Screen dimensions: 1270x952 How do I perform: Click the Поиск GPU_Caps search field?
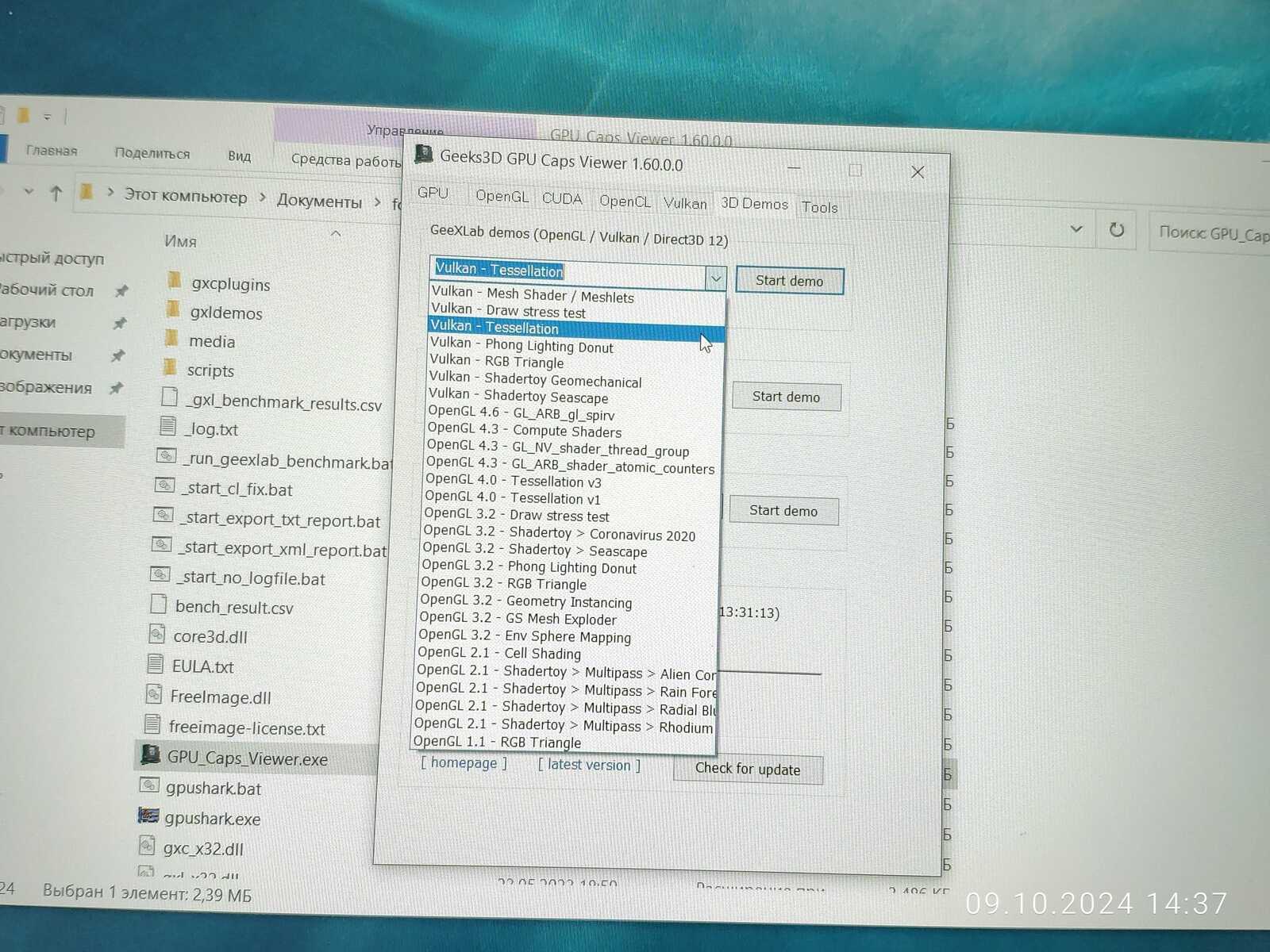1210,233
